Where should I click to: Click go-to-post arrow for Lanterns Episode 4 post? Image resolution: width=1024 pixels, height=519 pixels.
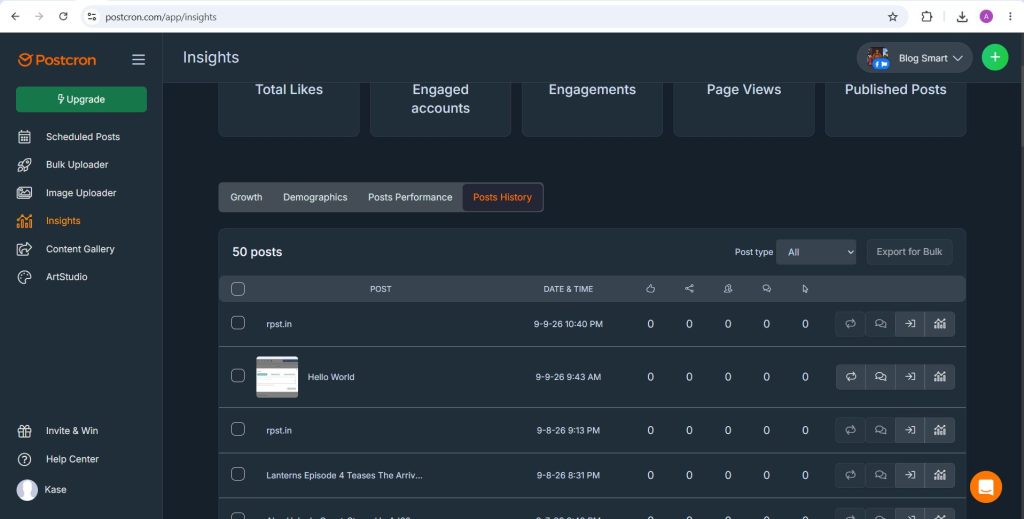tap(910, 475)
